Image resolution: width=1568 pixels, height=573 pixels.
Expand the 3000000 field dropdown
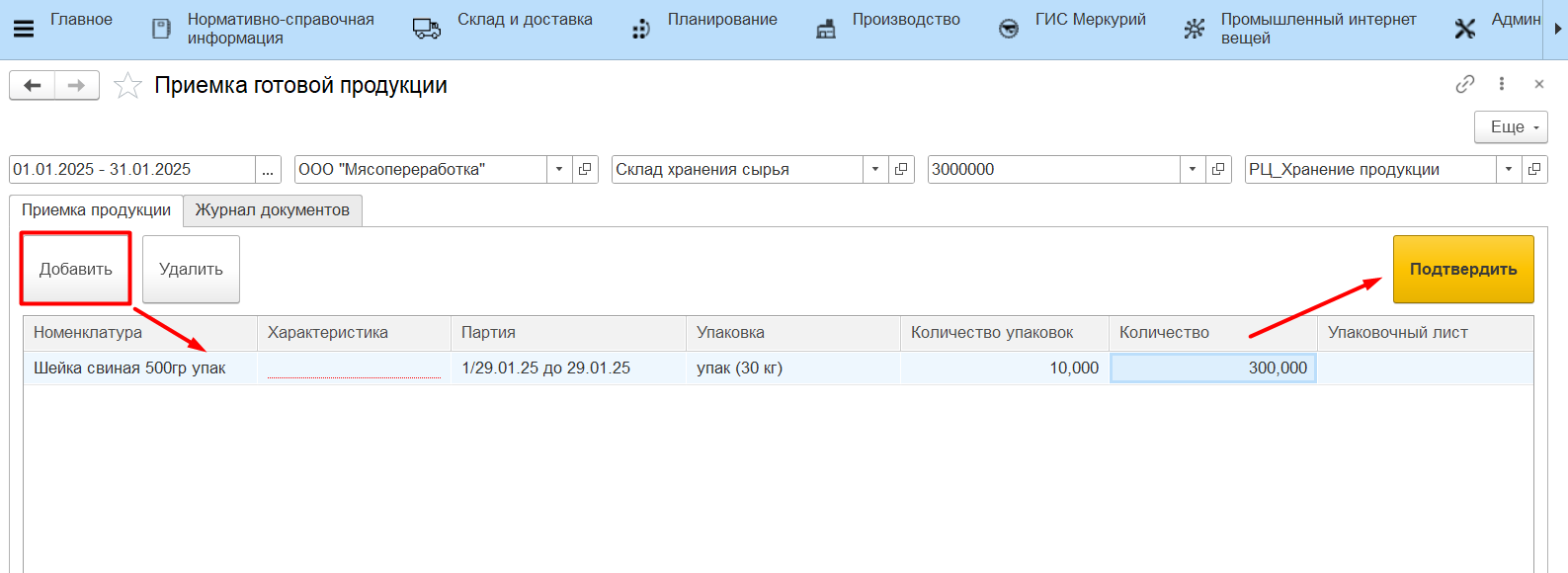coord(1193,170)
